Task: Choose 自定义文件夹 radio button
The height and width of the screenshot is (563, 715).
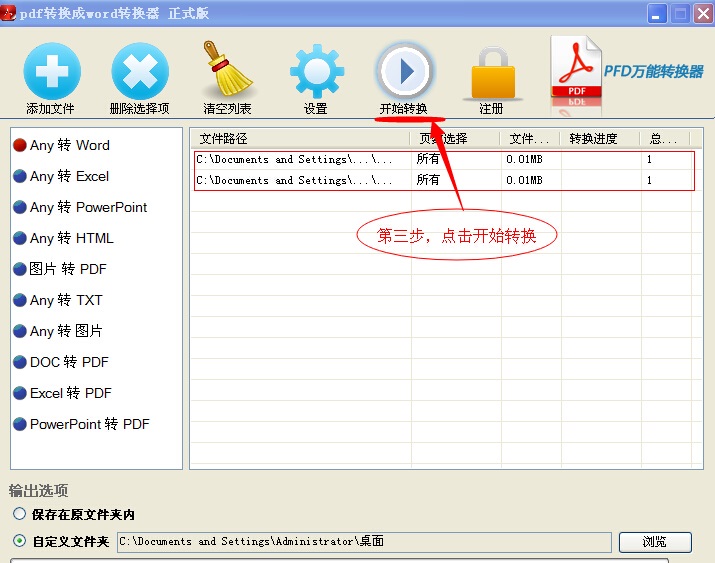Action: (19, 541)
